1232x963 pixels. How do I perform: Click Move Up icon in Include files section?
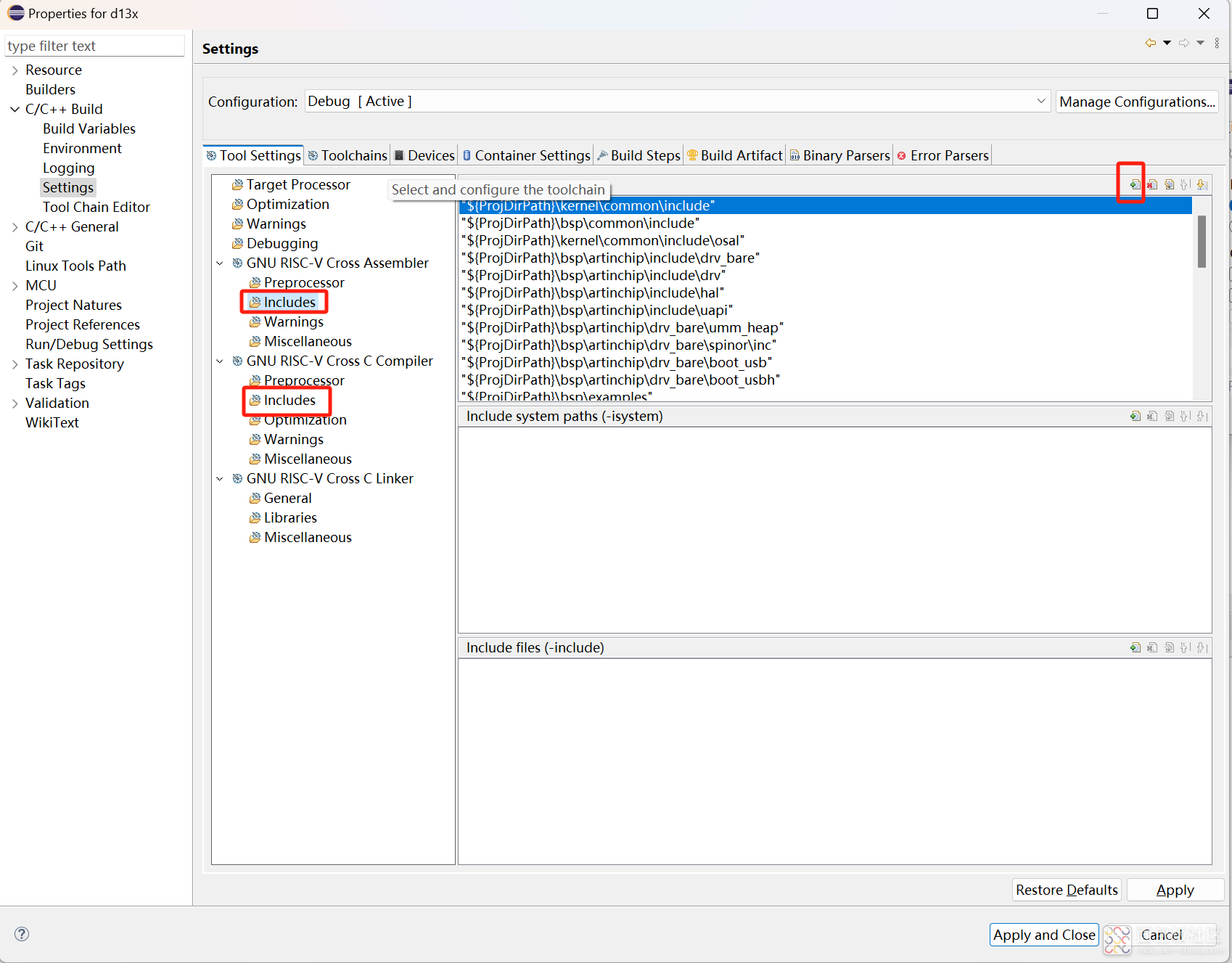click(x=1186, y=647)
